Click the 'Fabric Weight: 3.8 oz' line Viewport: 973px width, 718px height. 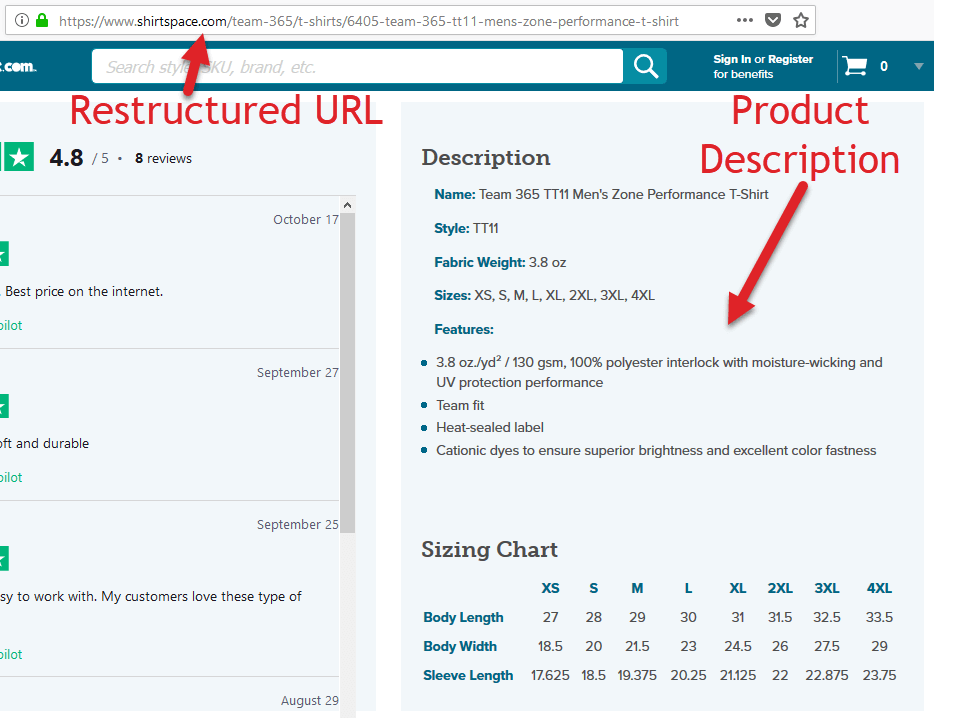(500, 263)
